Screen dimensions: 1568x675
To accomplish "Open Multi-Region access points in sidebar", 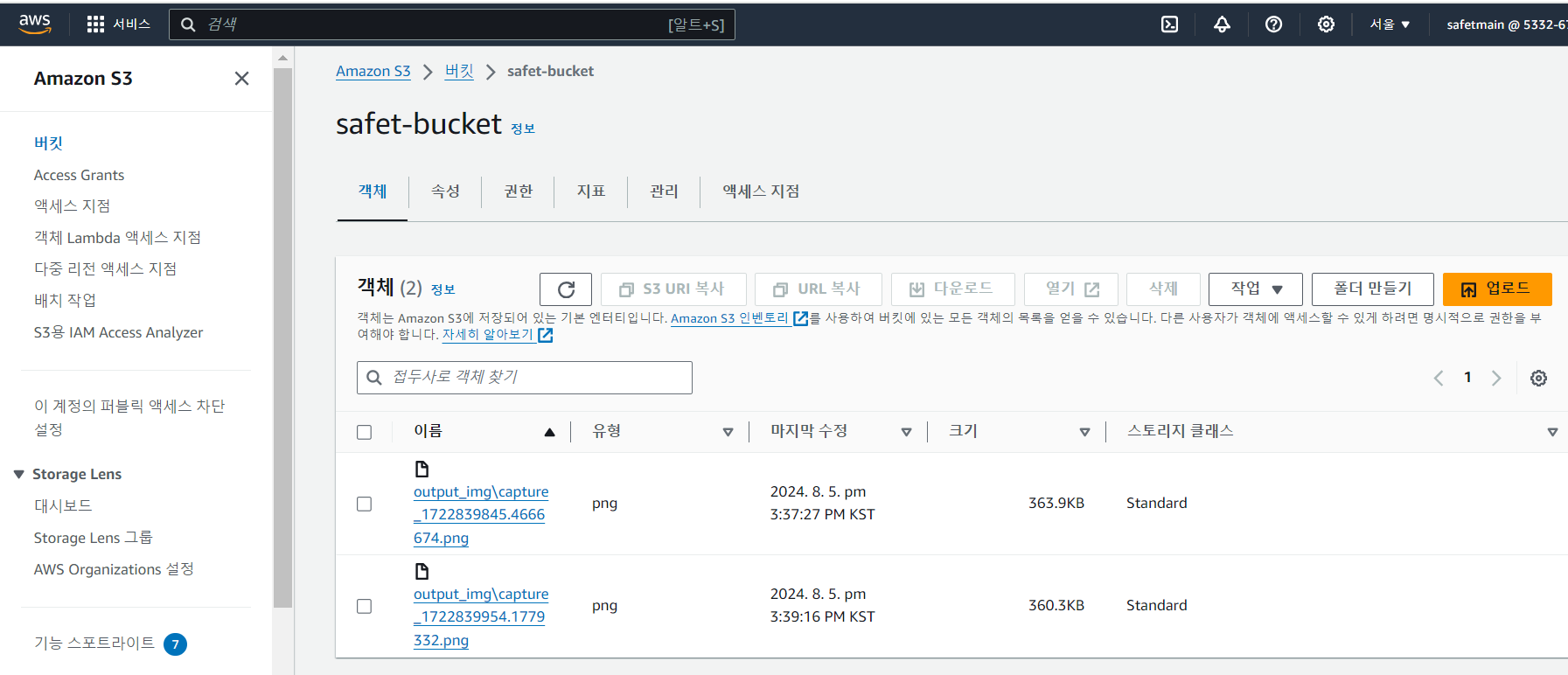I will [105, 269].
